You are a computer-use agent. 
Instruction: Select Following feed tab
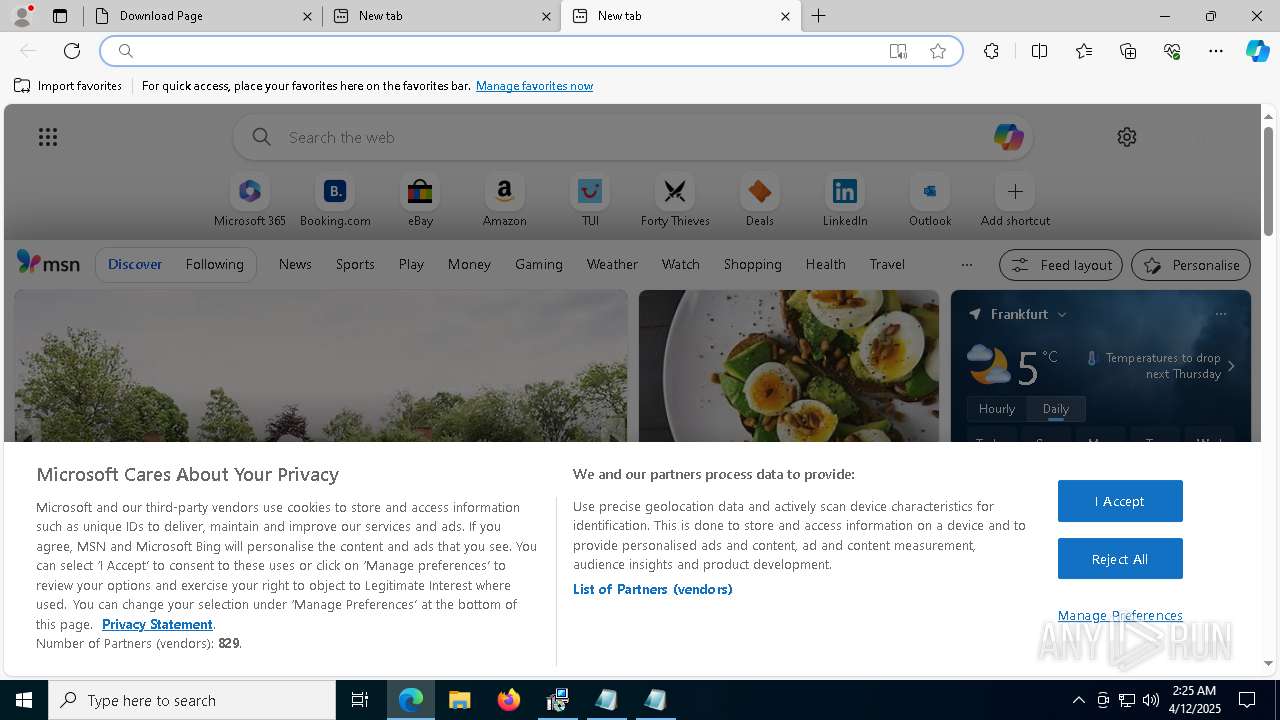214,264
